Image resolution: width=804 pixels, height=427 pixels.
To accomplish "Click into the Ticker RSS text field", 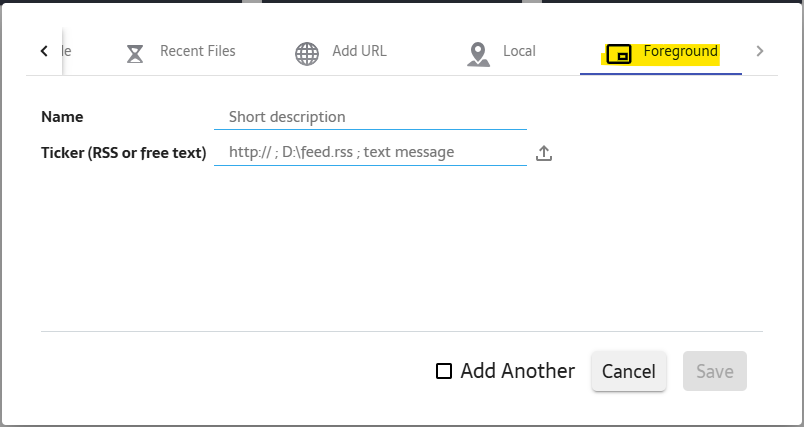I will pos(370,153).
